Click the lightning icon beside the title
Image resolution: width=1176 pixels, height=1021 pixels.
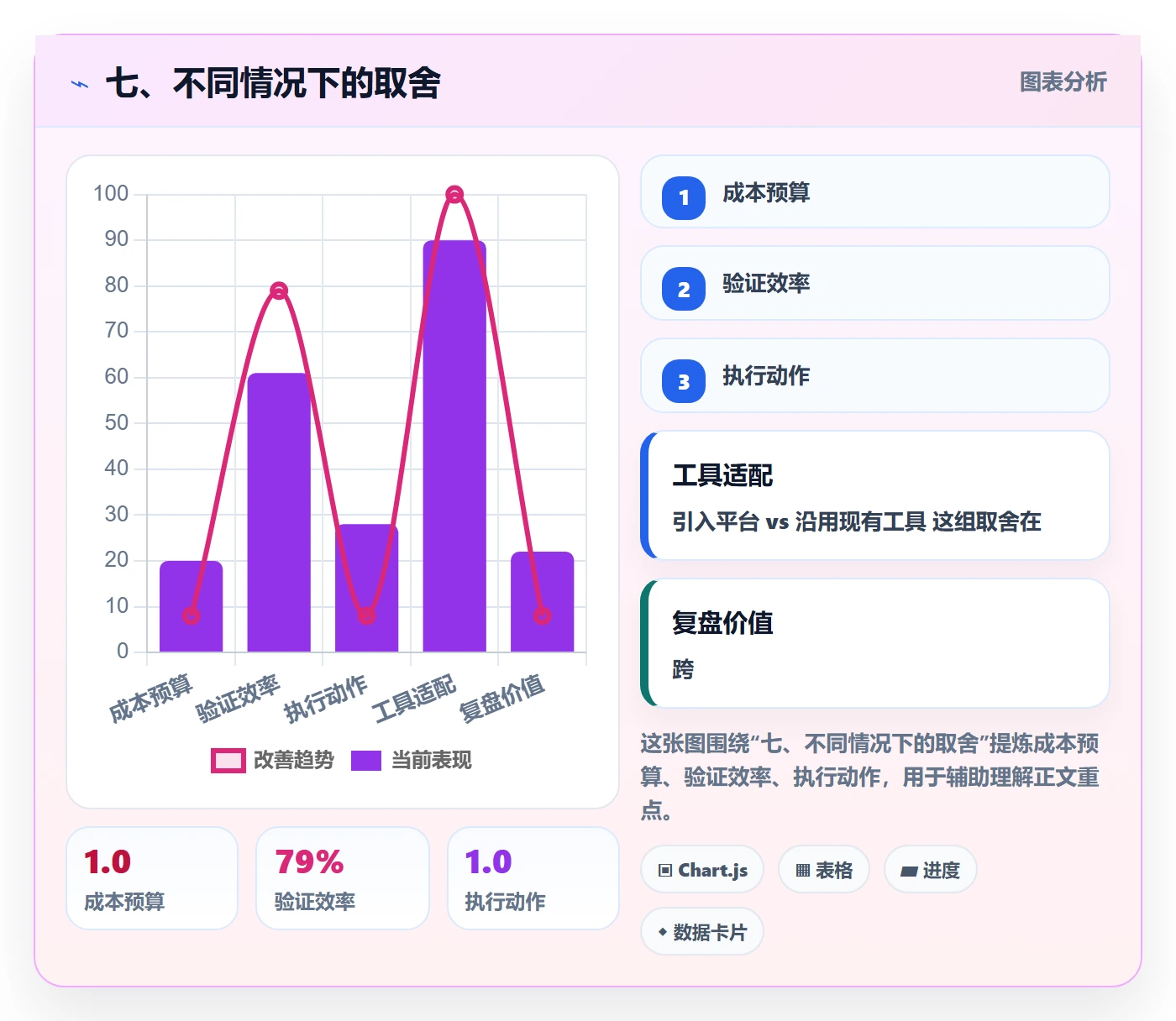tap(80, 84)
